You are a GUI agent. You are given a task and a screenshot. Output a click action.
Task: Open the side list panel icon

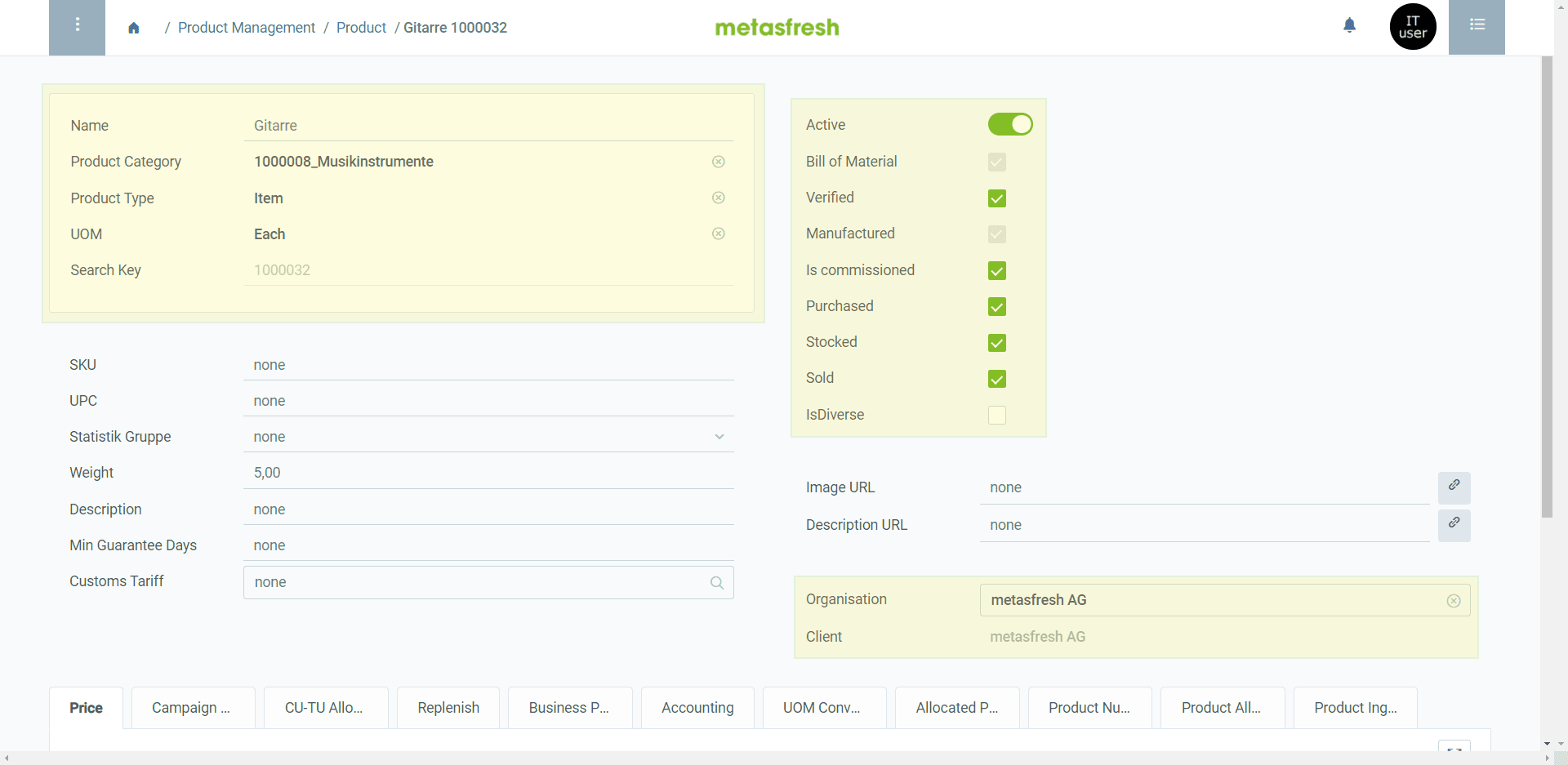[1477, 27]
